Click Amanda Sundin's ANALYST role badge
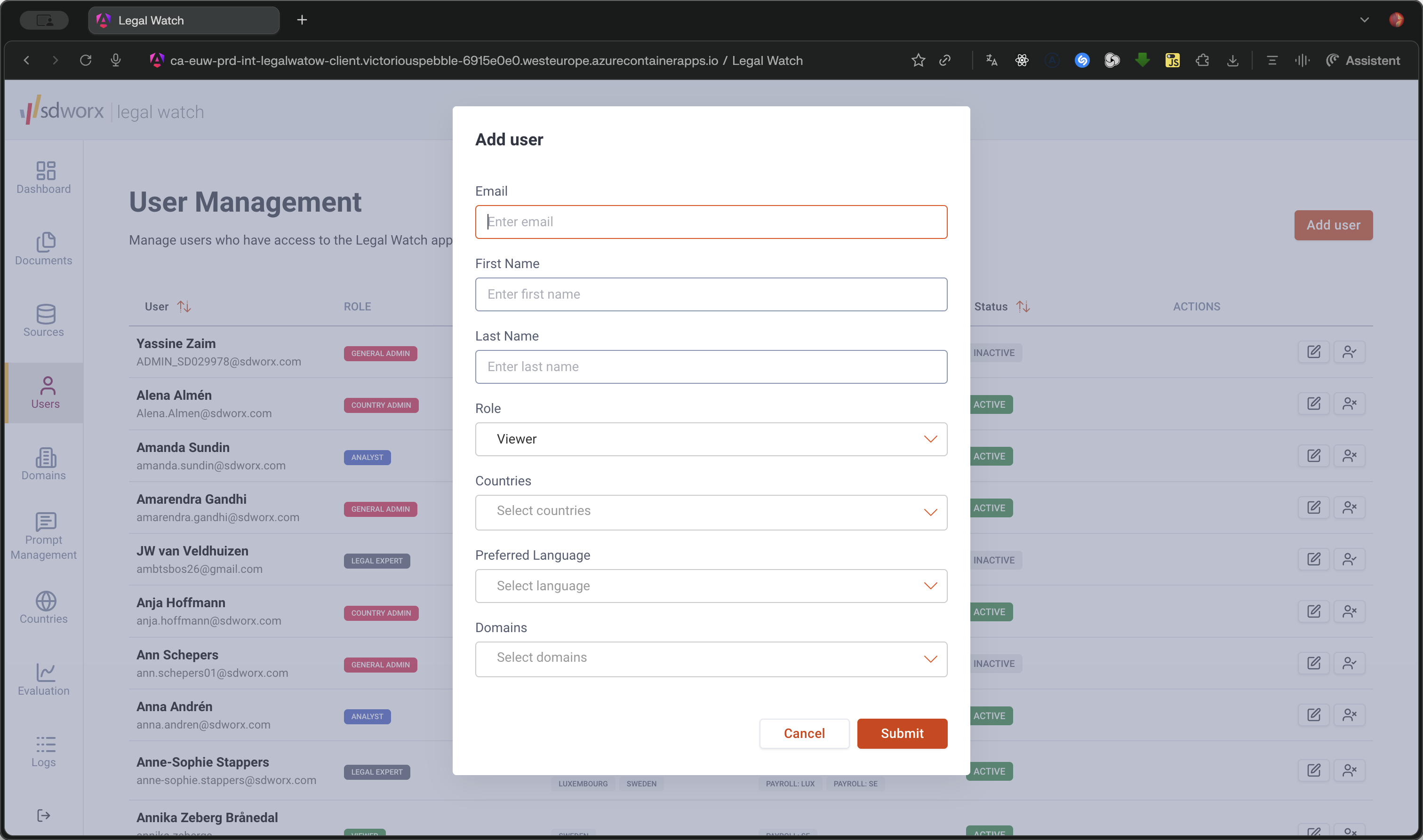1423x840 pixels. 367,457
